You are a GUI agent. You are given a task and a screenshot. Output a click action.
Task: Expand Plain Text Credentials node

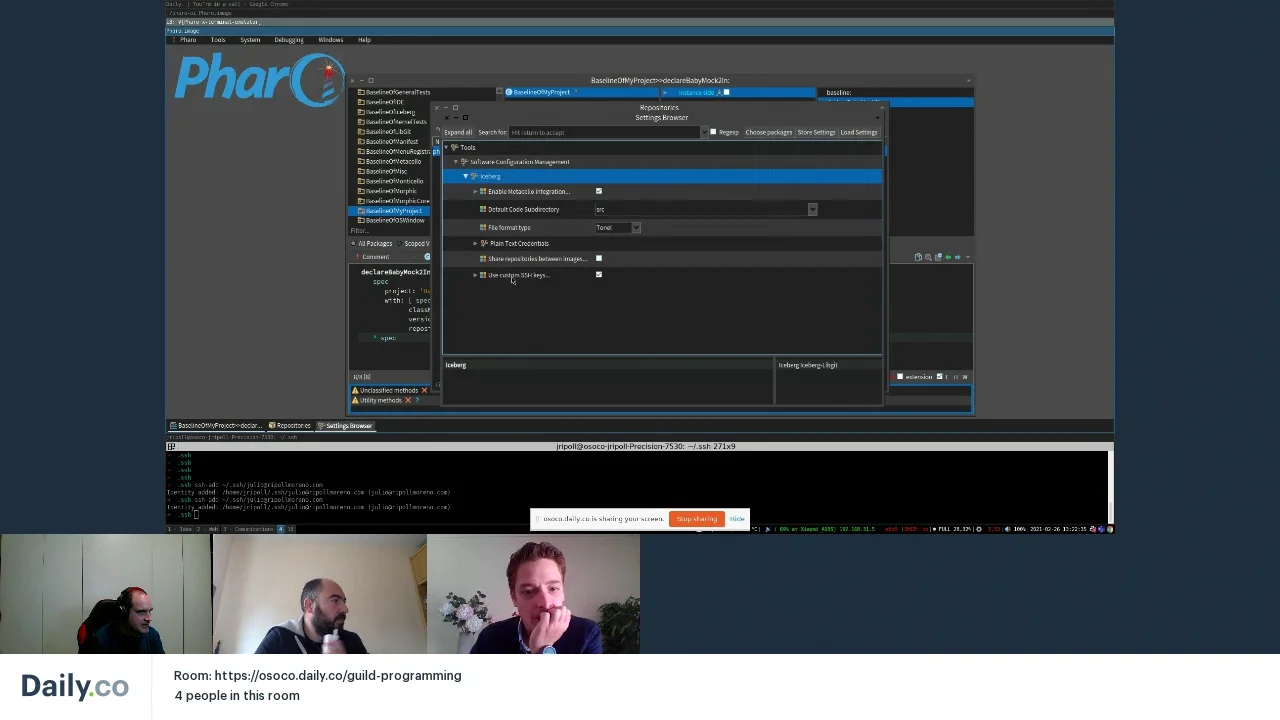475,243
